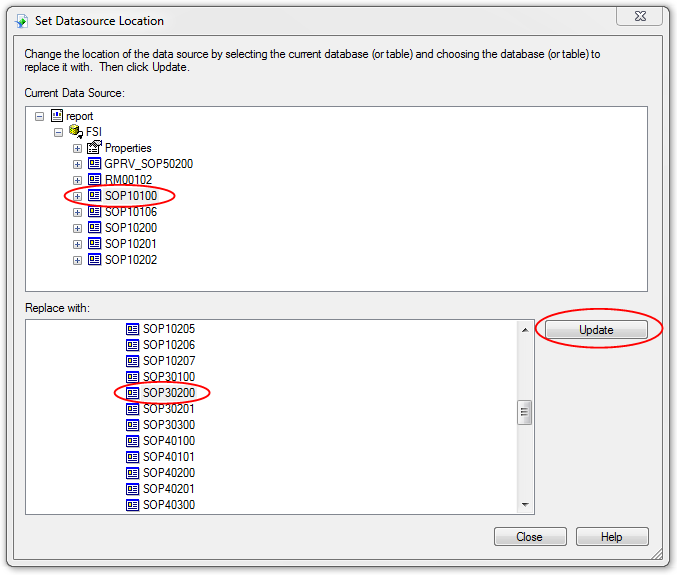Click the GPRV_SOP50200 table icon
Image resolution: width=677 pixels, height=575 pixels.
(94, 164)
